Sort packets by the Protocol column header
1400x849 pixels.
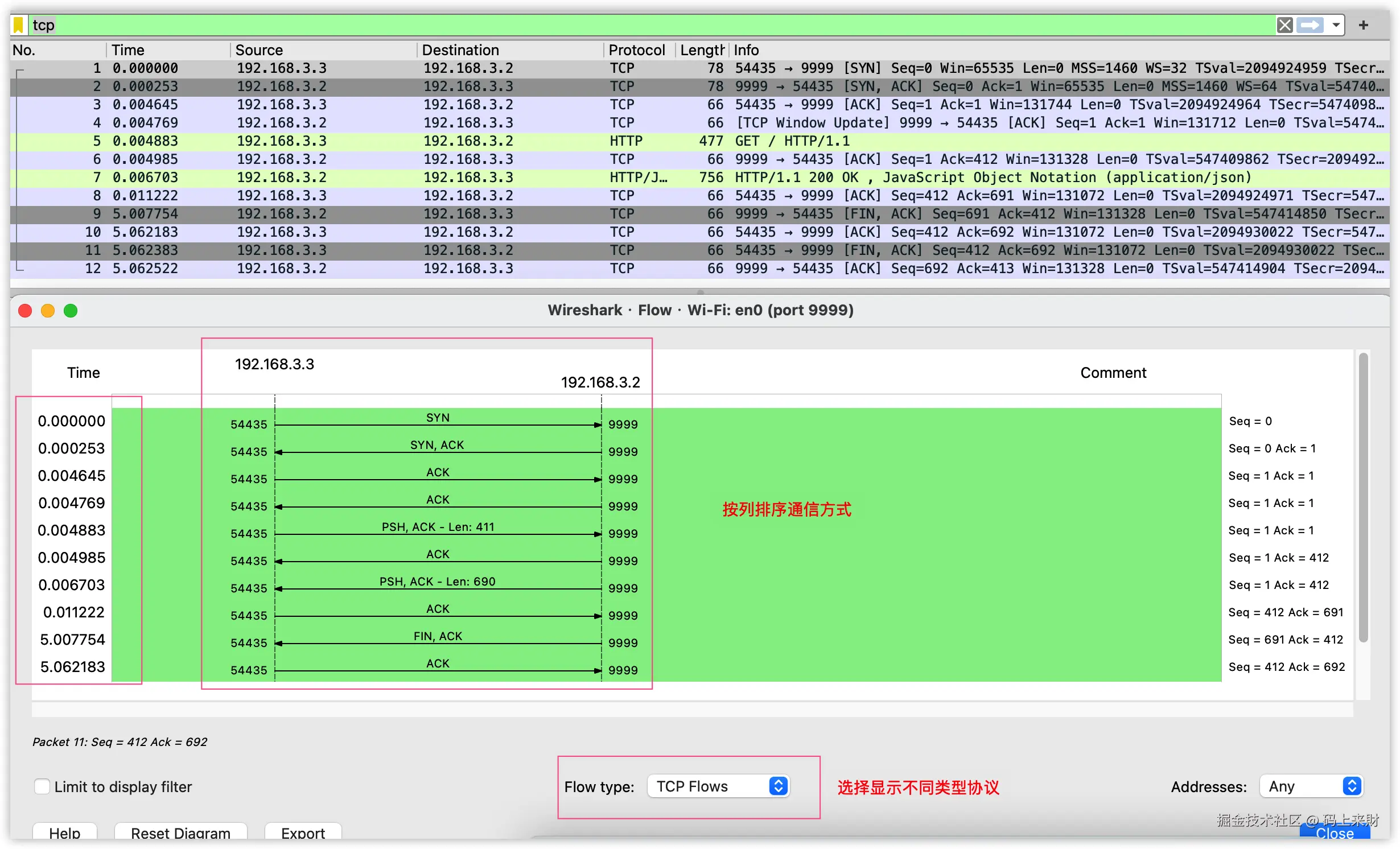pos(636,50)
